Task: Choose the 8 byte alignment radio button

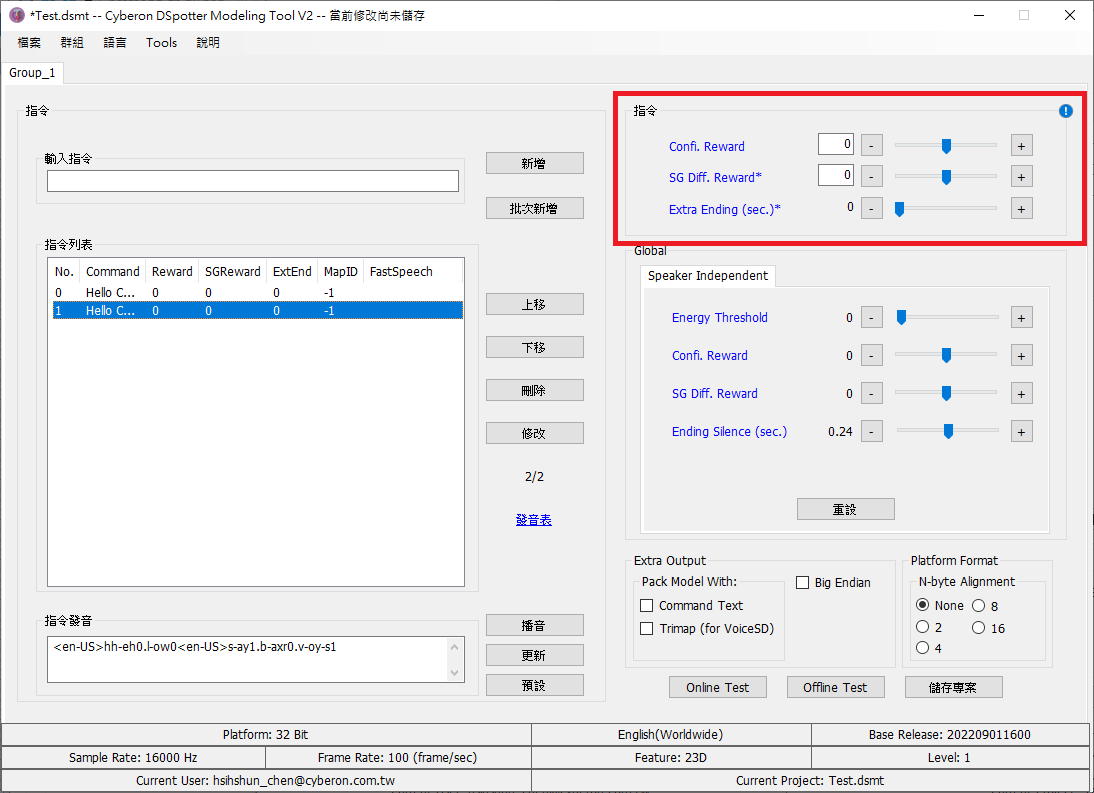Action: pos(979,606)
